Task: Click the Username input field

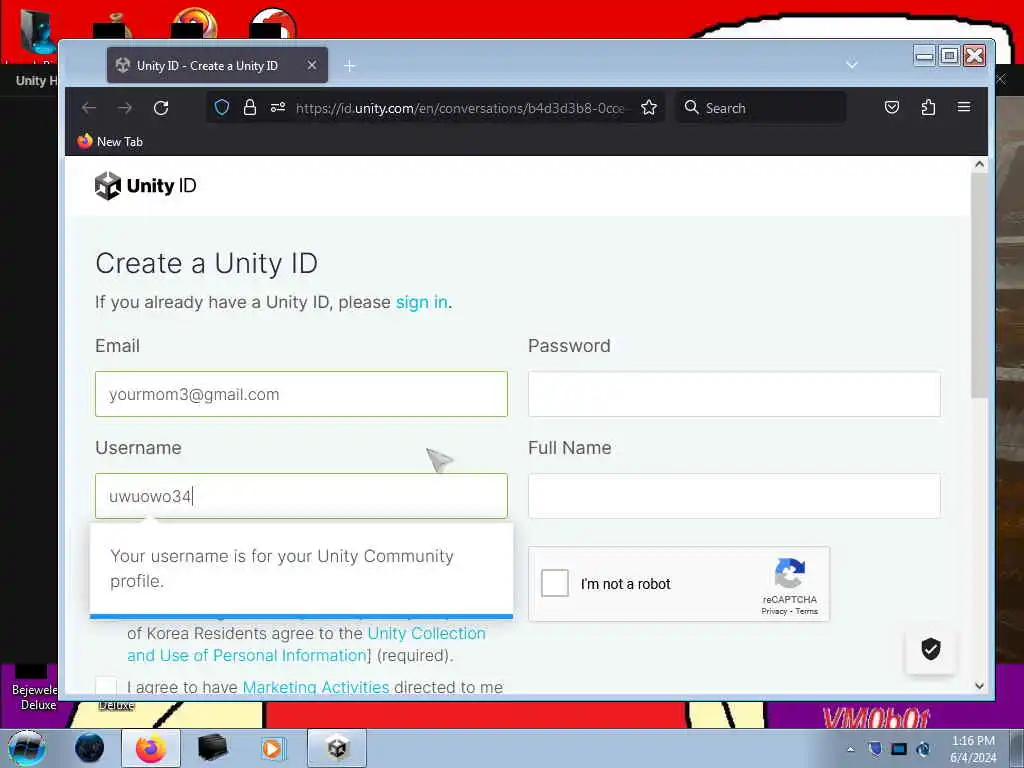Action: (301, 496)
